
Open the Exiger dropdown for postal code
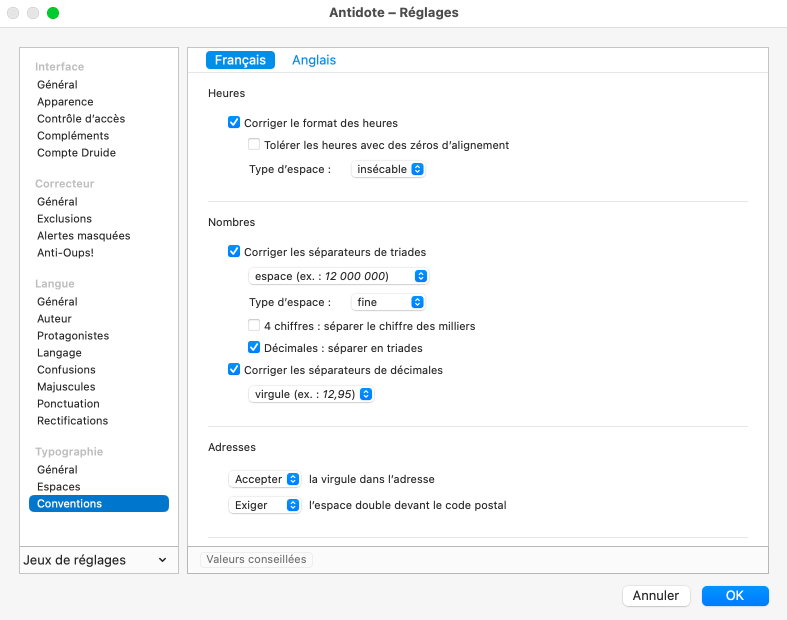pos(265,506)
